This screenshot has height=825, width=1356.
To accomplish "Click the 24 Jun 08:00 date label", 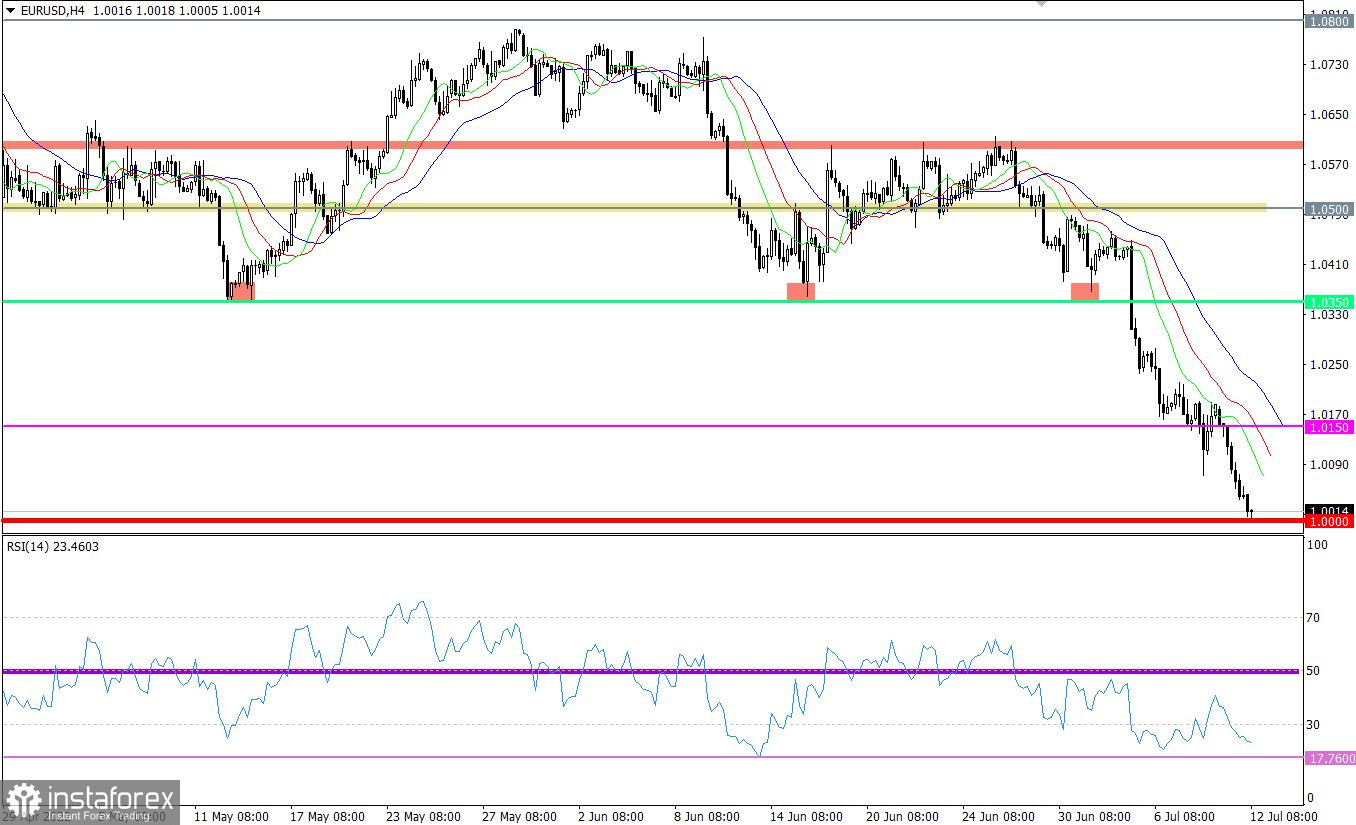I will pos(997,816).
